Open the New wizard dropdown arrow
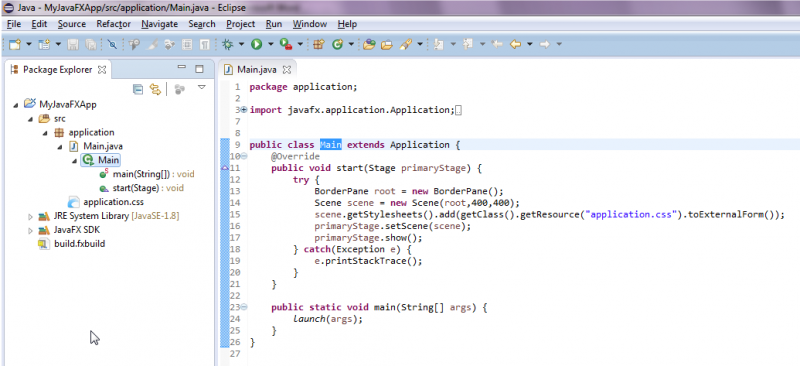 29,45
